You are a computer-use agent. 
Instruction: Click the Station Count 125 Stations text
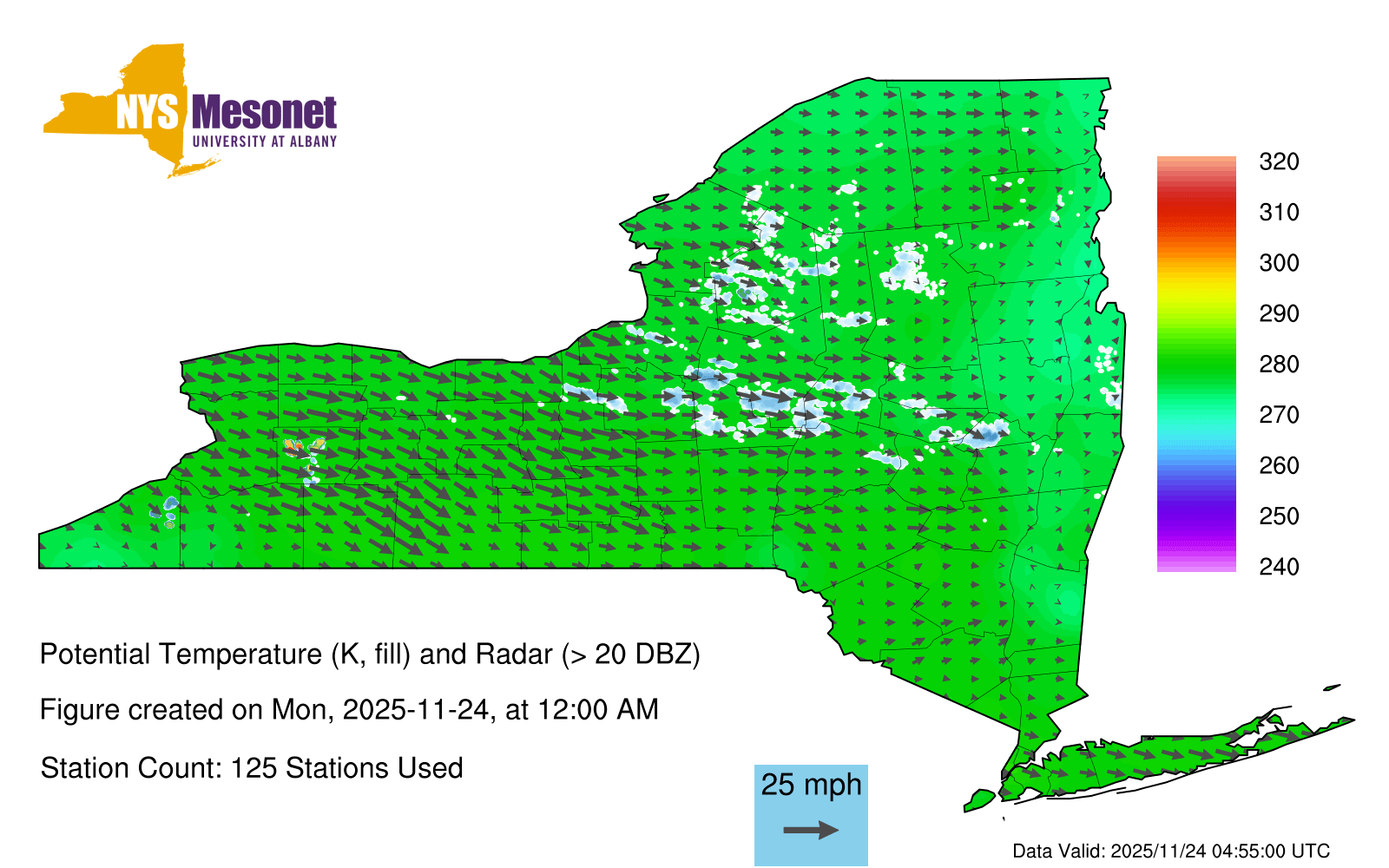coord(252,768)
